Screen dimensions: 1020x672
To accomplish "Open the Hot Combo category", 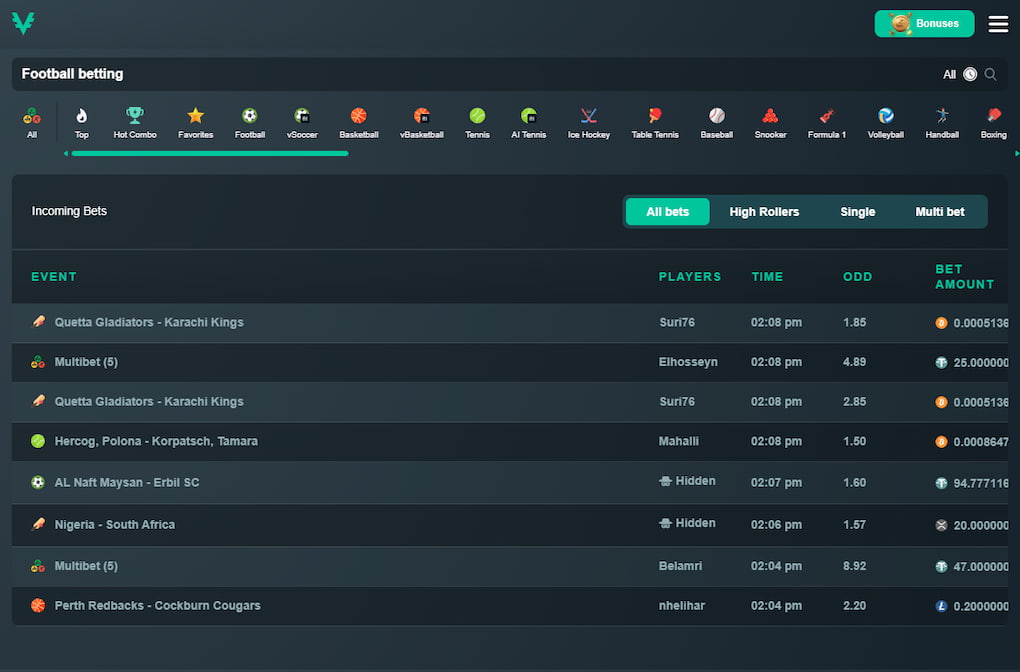I will 135,122.
